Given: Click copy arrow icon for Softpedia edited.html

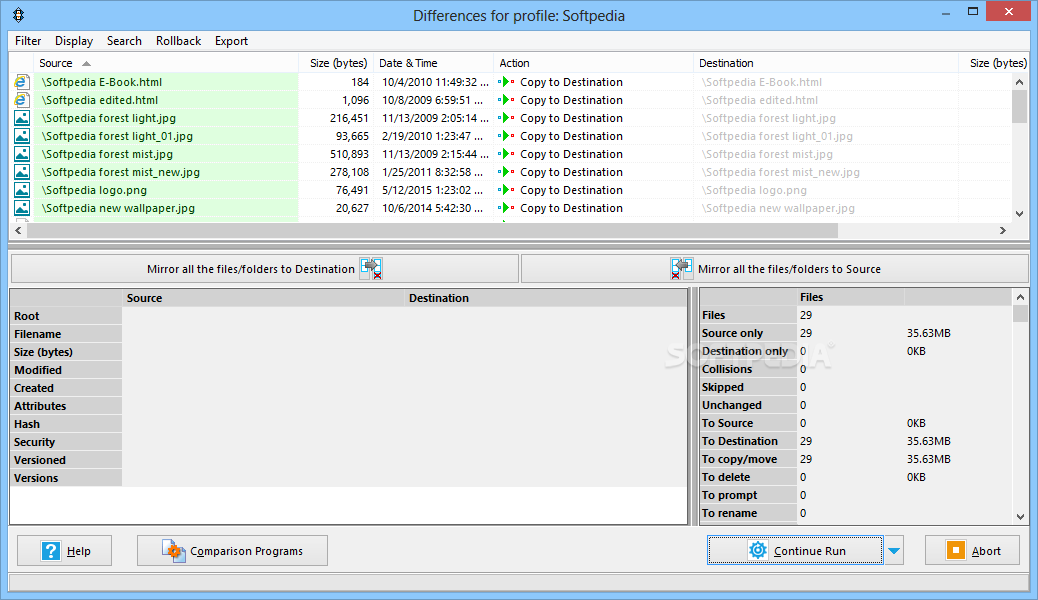Looking at the screenshot, I should pyautogui.click(x=506, y=100).
